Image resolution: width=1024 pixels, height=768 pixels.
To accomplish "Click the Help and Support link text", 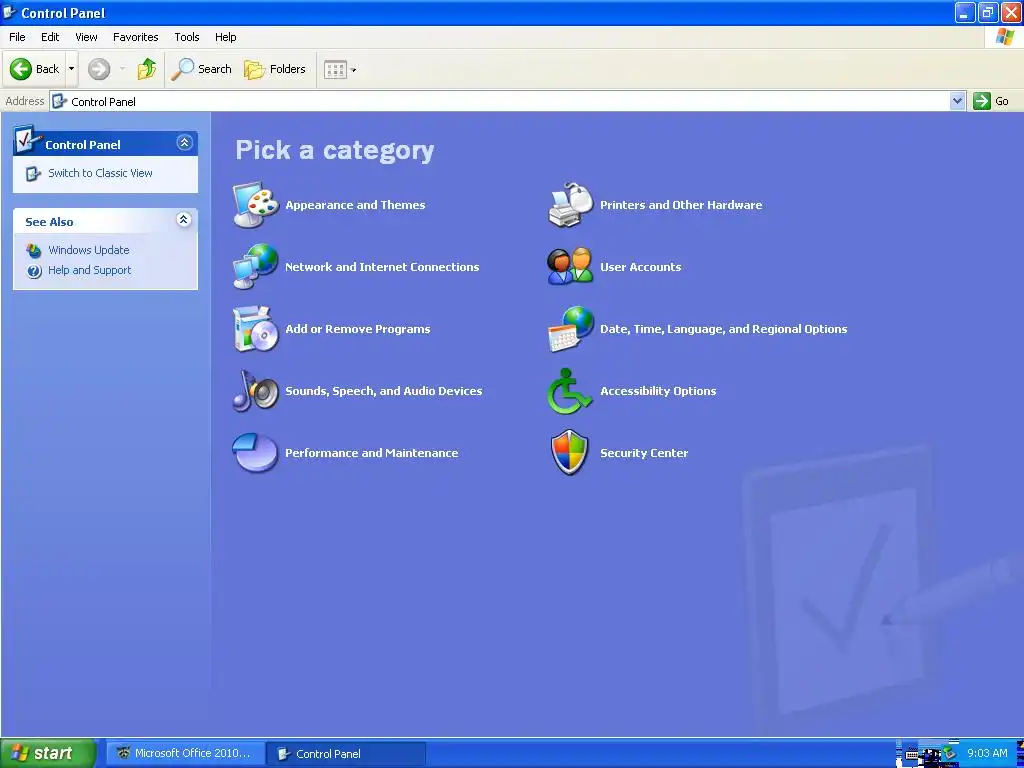I will click(89, 270).
